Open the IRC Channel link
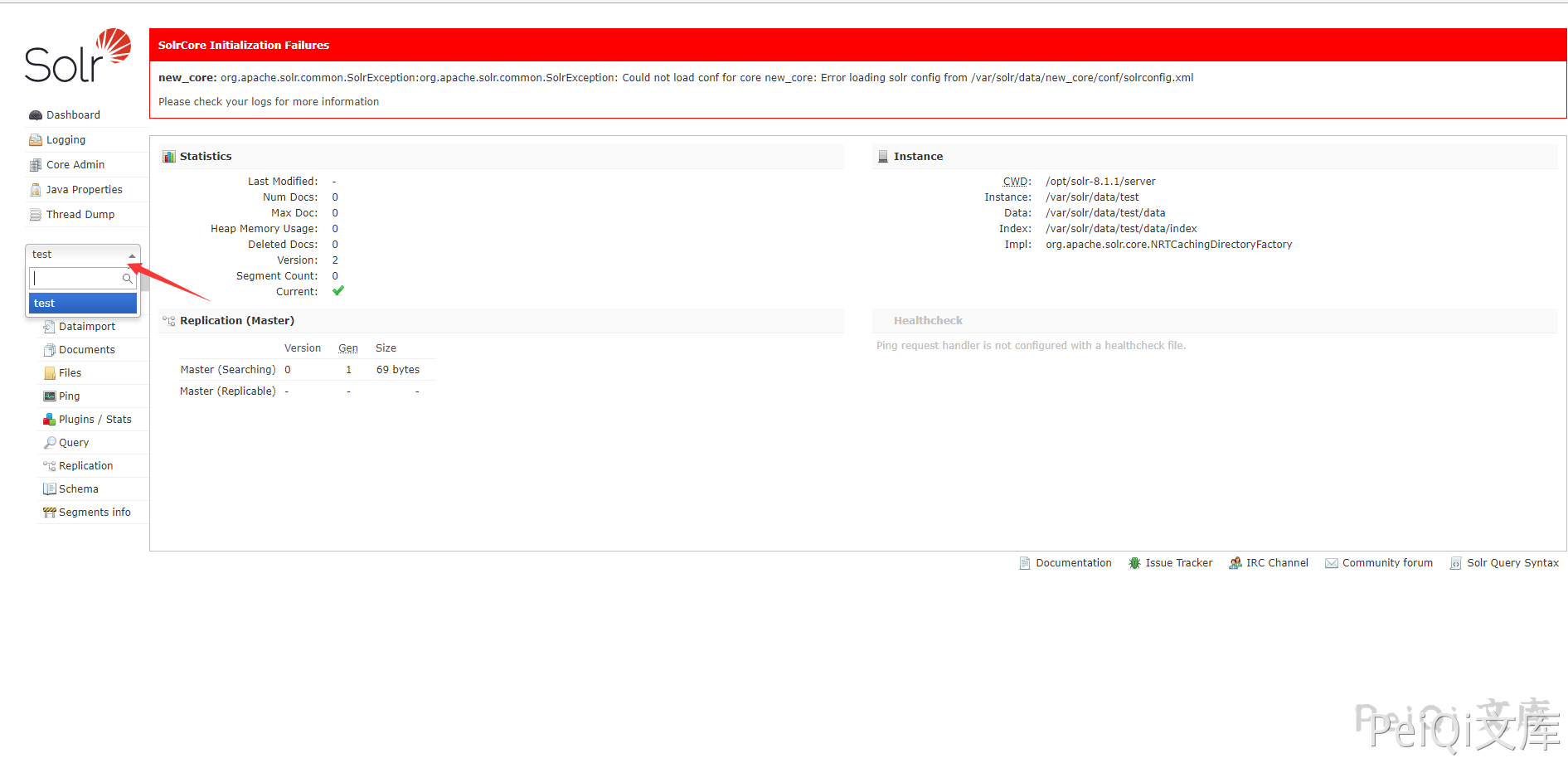This screenshot has height=763, width=1568. [1277, 563]
